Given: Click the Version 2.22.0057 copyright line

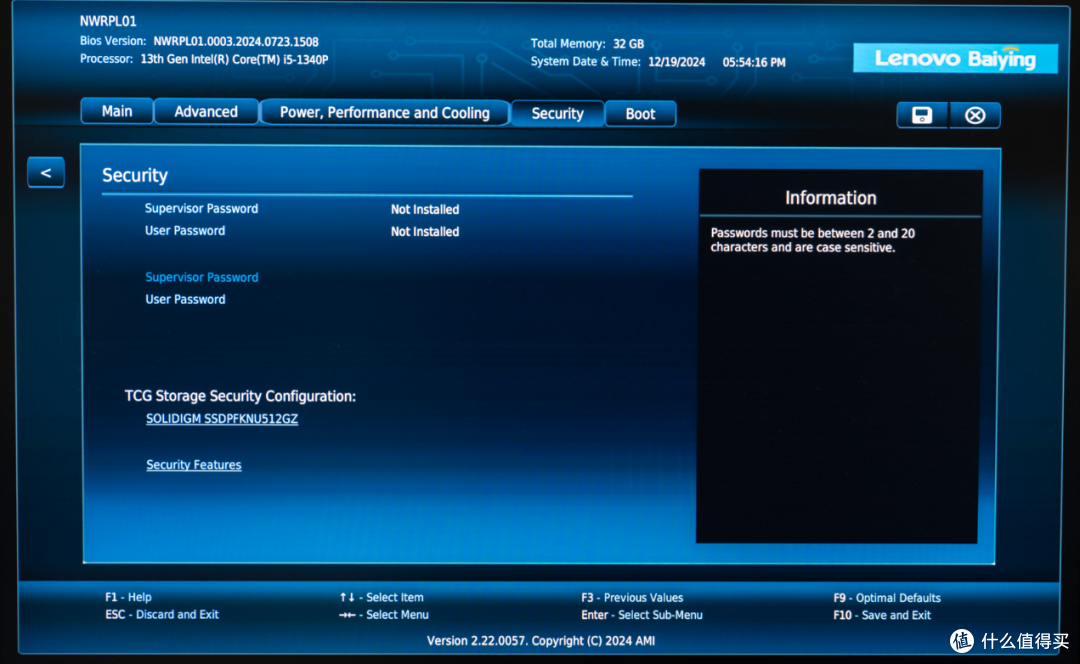Looking at the screenshot, I should click(x=541, y=641).
